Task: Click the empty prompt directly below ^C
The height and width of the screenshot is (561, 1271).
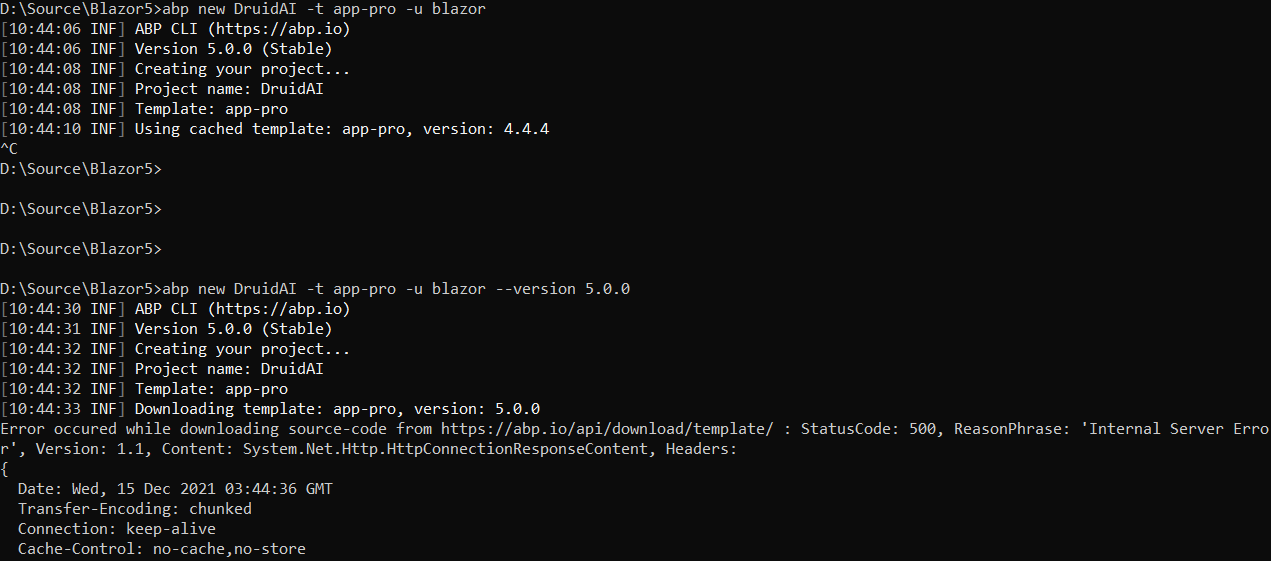Action: pos(80,169)
